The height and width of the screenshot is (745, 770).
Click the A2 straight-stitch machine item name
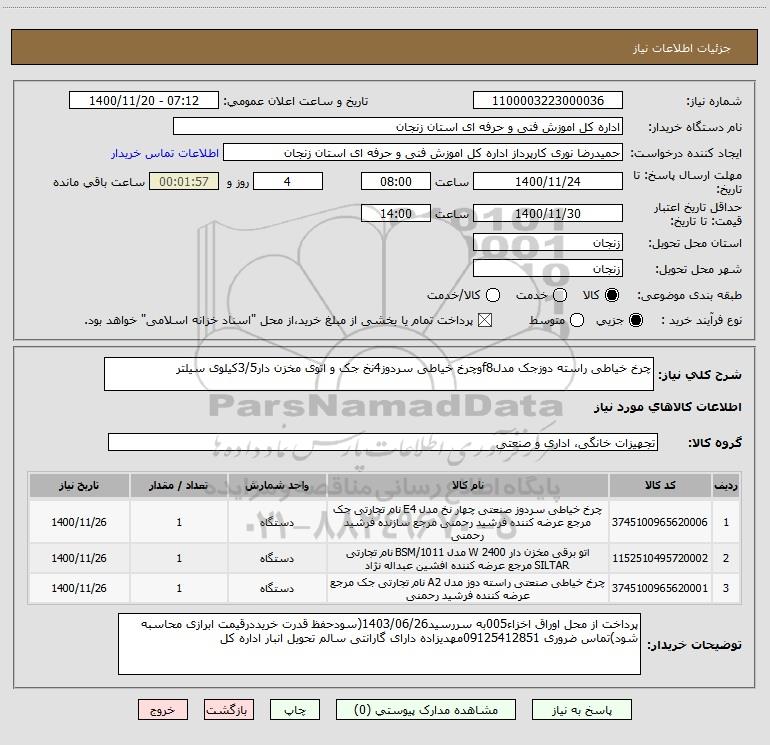(x=468, y=588)
